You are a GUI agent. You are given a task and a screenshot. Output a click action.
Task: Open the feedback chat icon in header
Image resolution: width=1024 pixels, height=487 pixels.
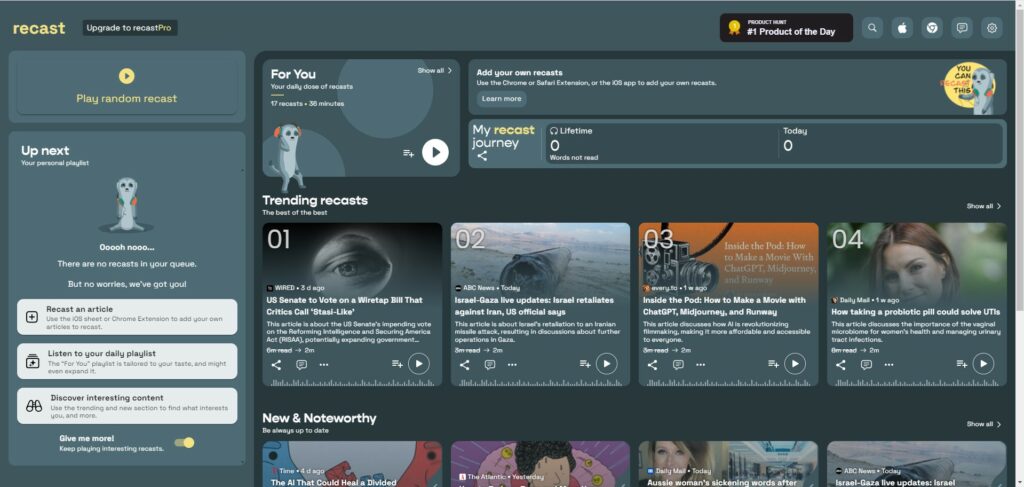pos(962,28)
